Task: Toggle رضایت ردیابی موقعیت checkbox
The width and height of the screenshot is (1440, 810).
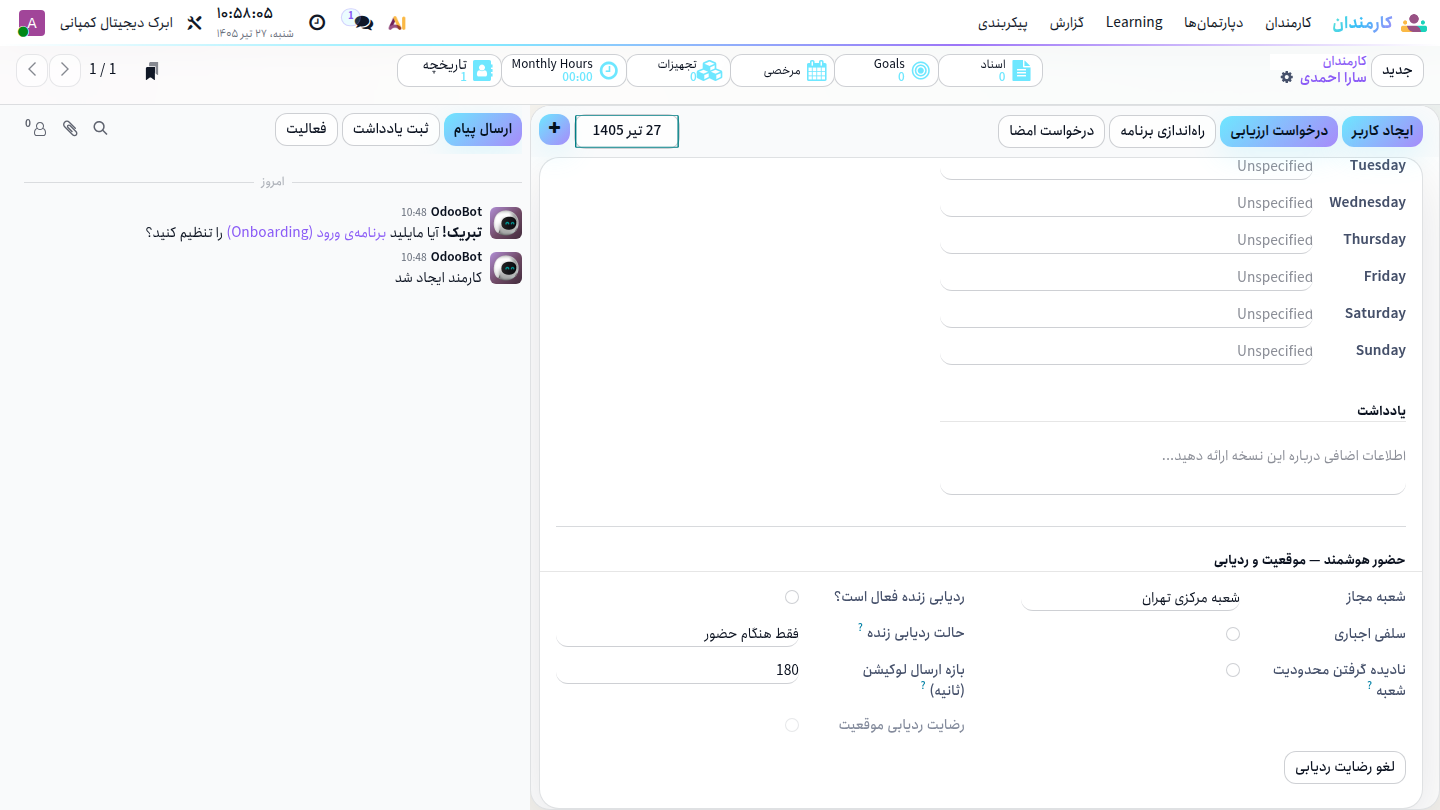Action: pos(792,725)
